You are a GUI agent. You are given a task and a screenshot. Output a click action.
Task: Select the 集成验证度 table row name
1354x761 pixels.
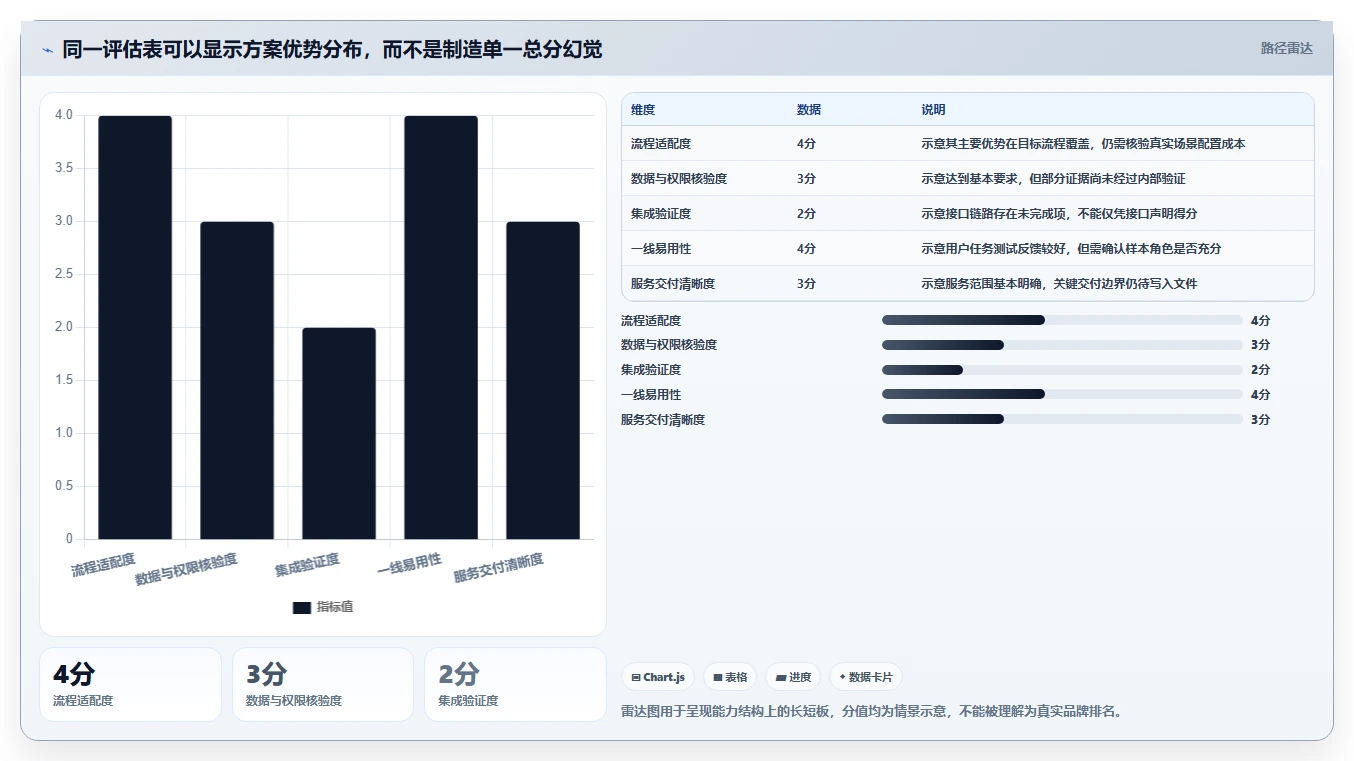pyautogui.click(x=661, y=214)
